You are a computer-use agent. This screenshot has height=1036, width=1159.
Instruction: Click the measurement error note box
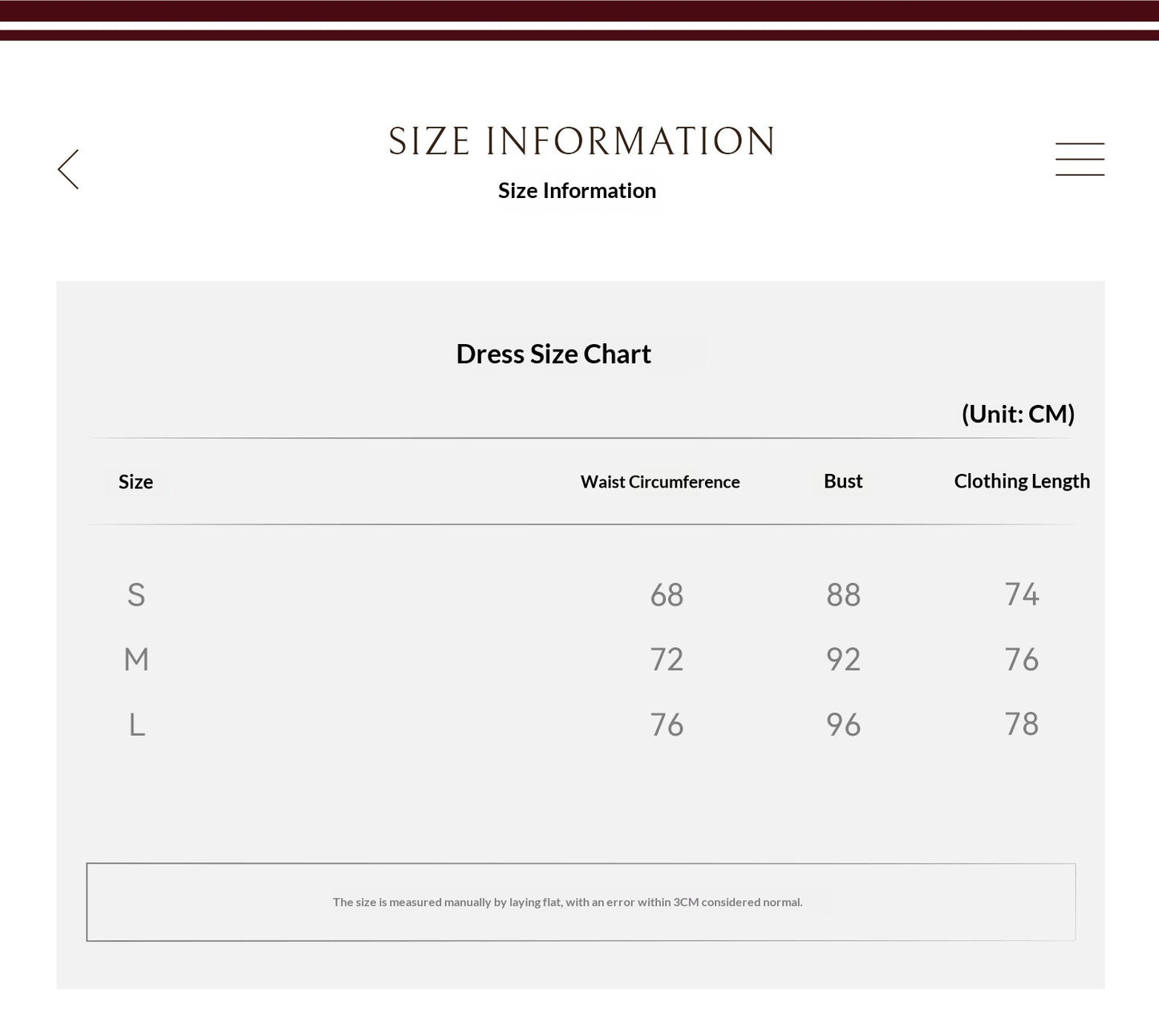(581, 902)
